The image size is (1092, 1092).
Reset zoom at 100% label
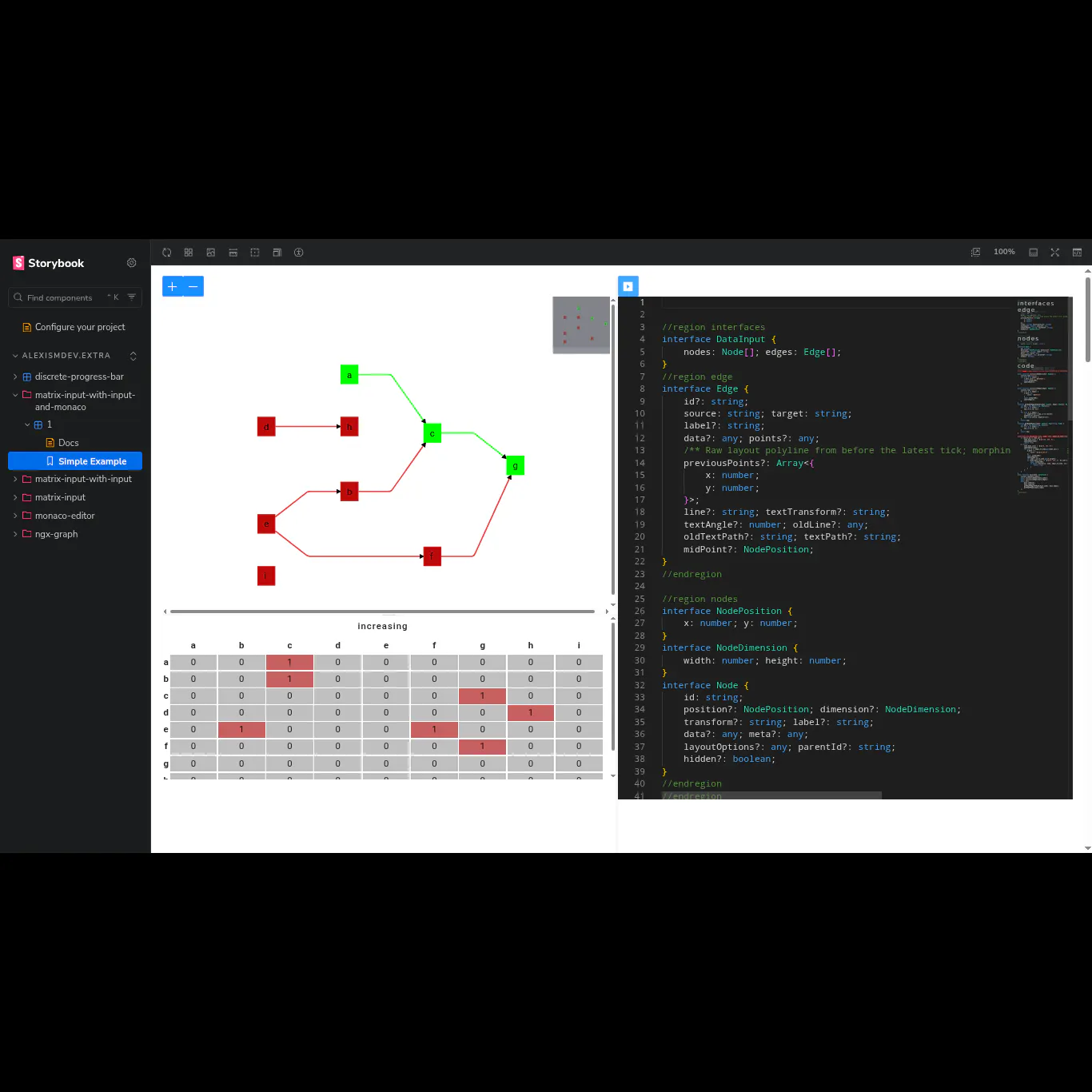(1004, 252)
